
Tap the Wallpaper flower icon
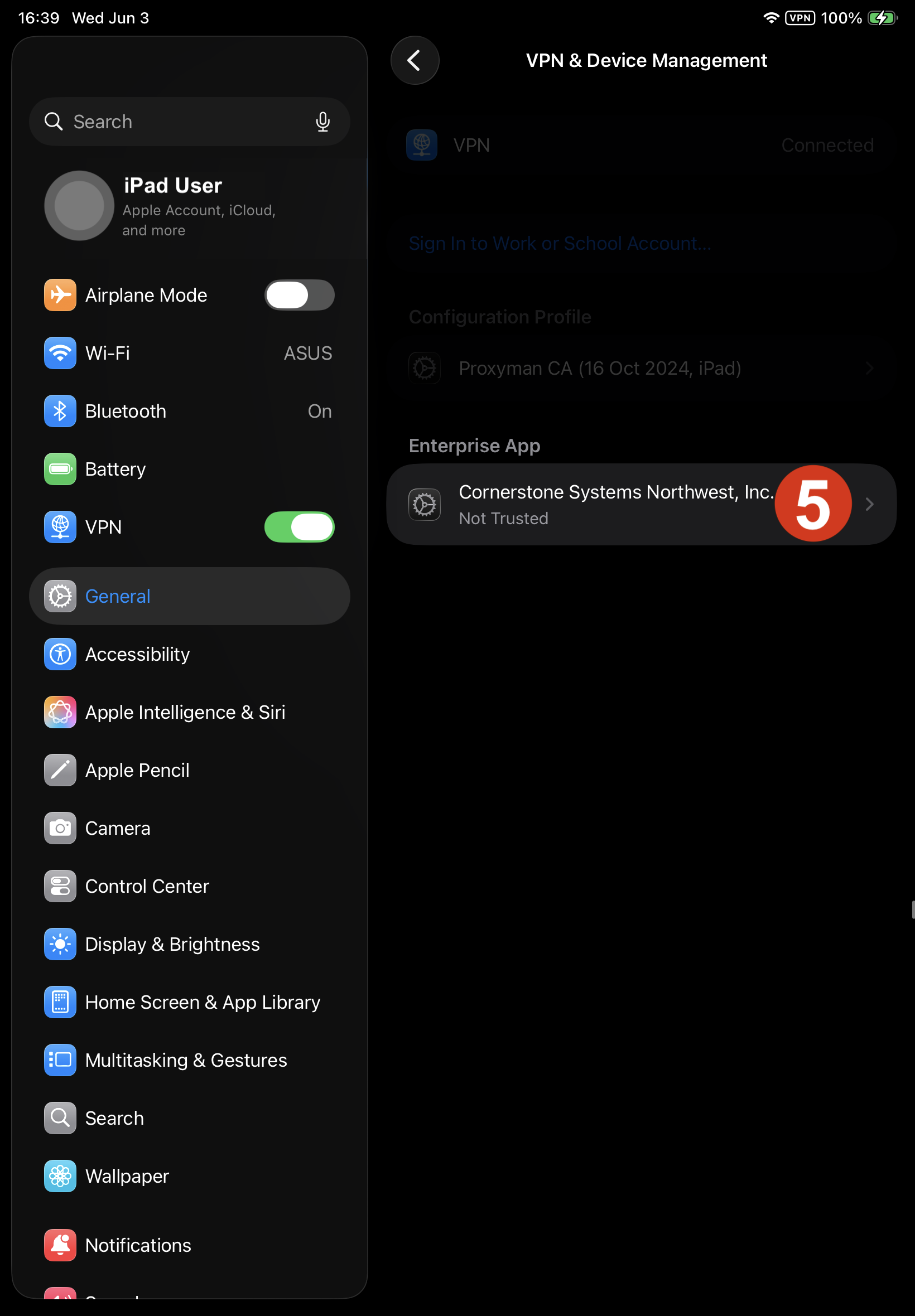[60, 1176]
